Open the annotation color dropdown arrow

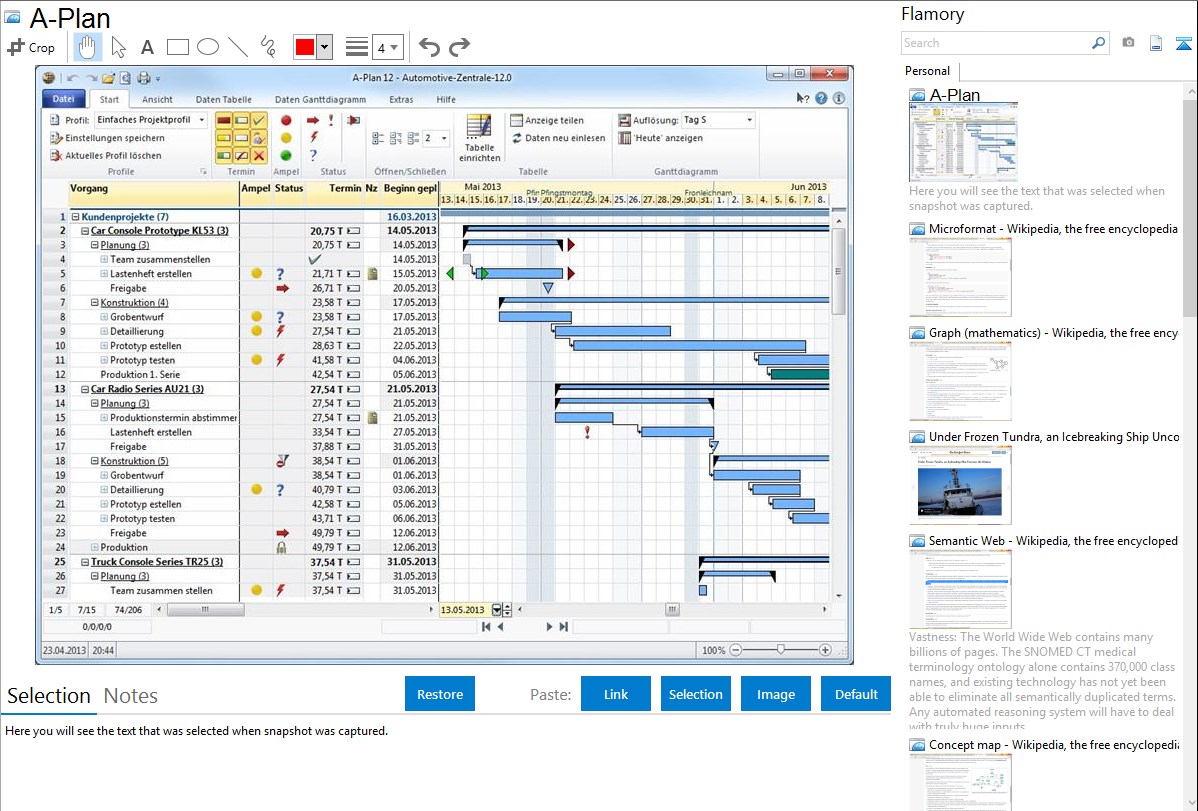coord(325,47)
